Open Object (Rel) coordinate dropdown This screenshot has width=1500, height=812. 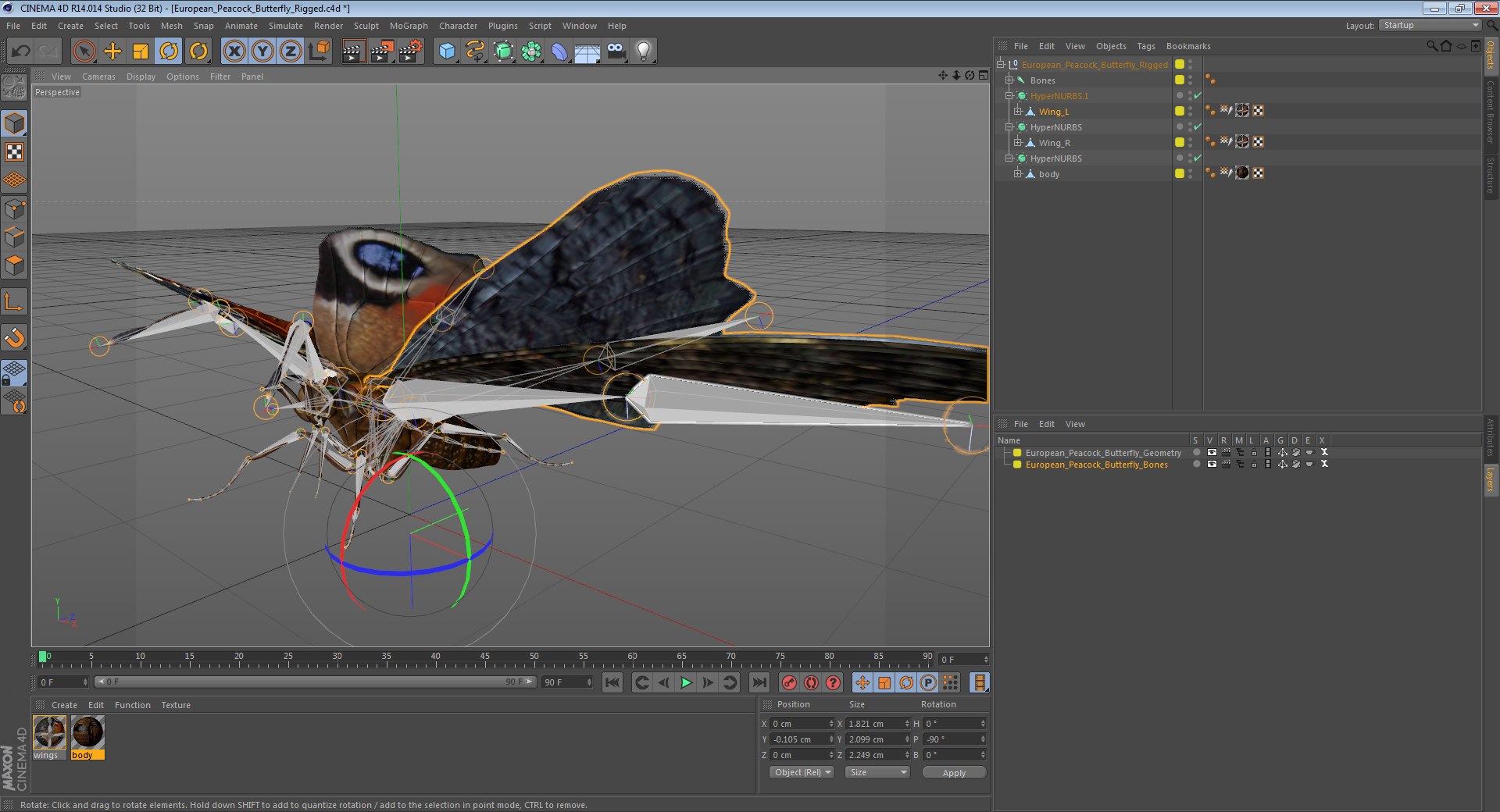(802, 773)
